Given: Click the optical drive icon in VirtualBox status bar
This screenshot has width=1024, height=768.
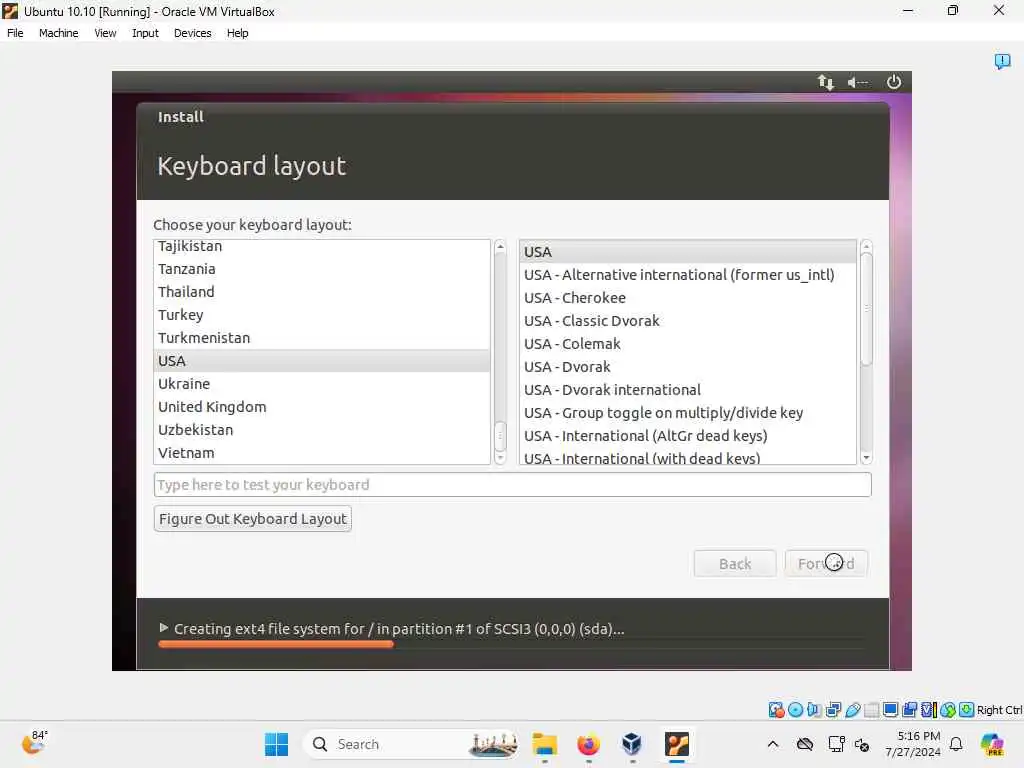Looking at the screenshot, I should click(x=795, y=710).
